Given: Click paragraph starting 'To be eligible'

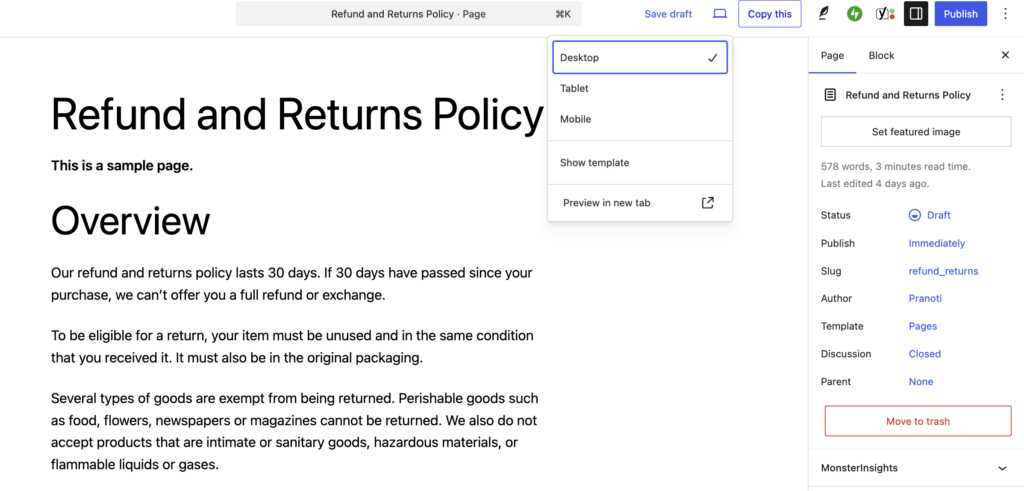Looking at the screenshot, I should click(x=293, y=347).
